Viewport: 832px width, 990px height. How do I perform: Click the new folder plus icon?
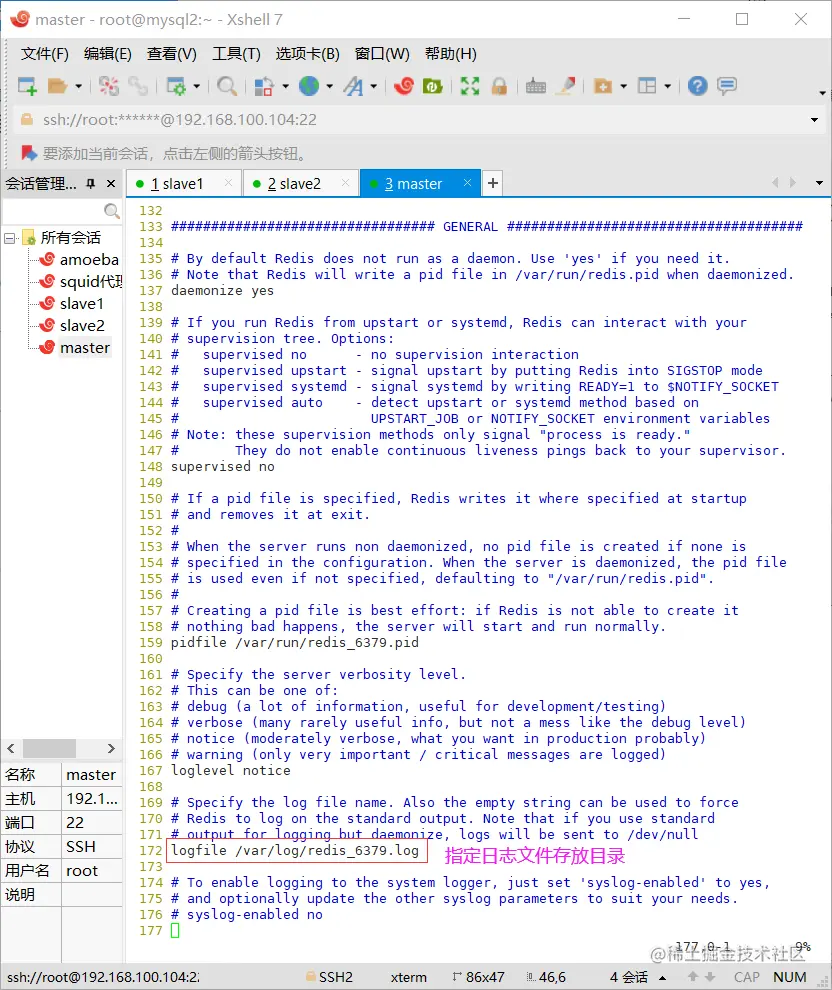[603, 85]
